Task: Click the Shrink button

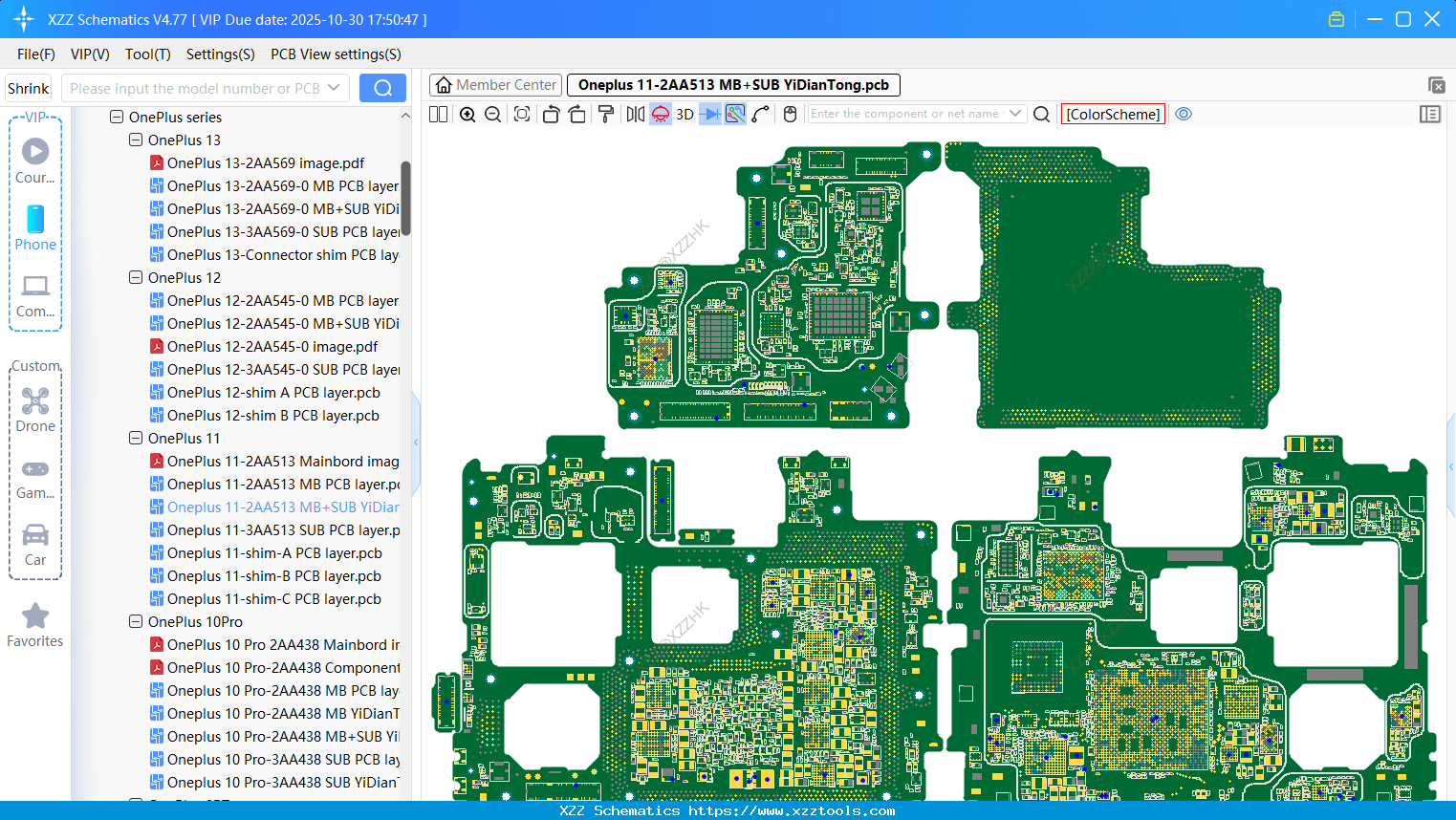Action: (x=28, y=88)
